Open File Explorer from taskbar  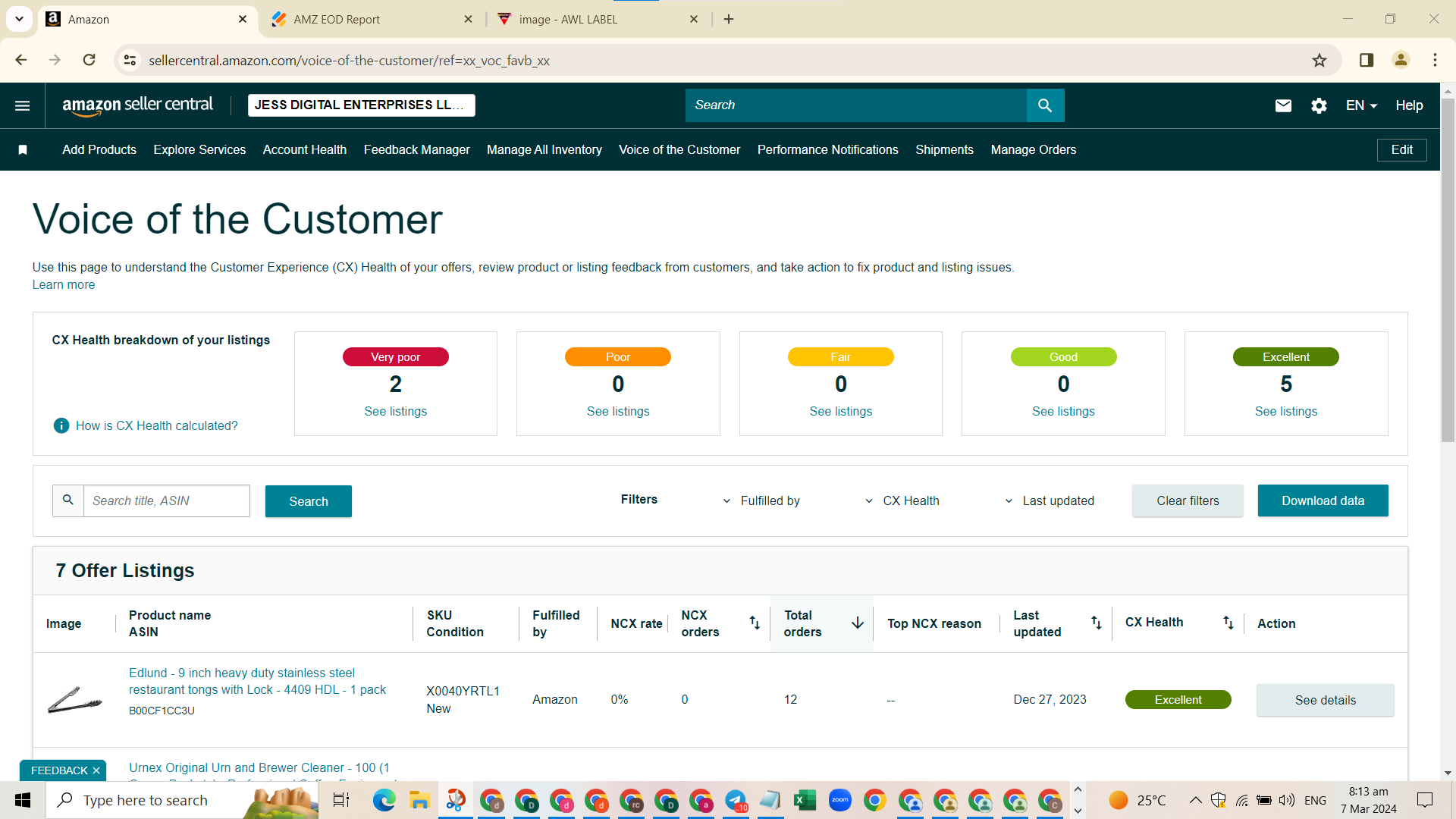point(419,800)
